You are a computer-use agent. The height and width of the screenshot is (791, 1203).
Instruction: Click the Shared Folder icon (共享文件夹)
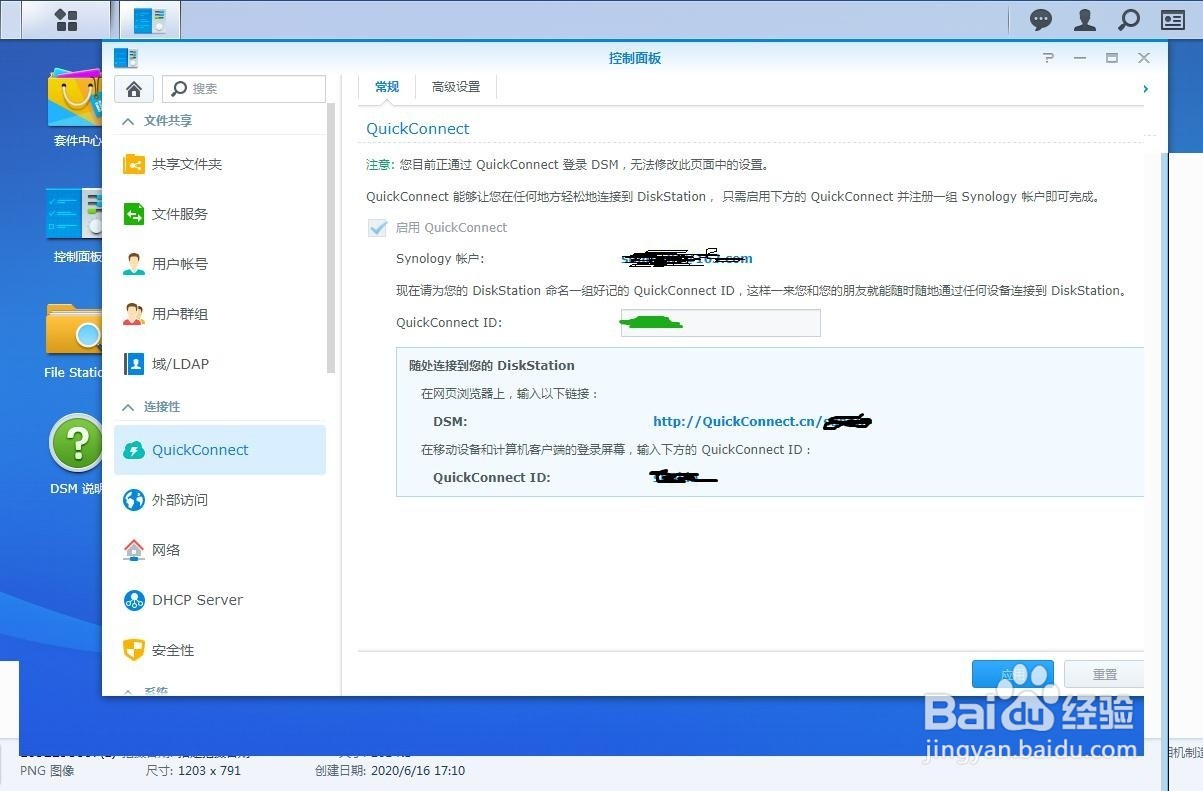tap(134, 164)
